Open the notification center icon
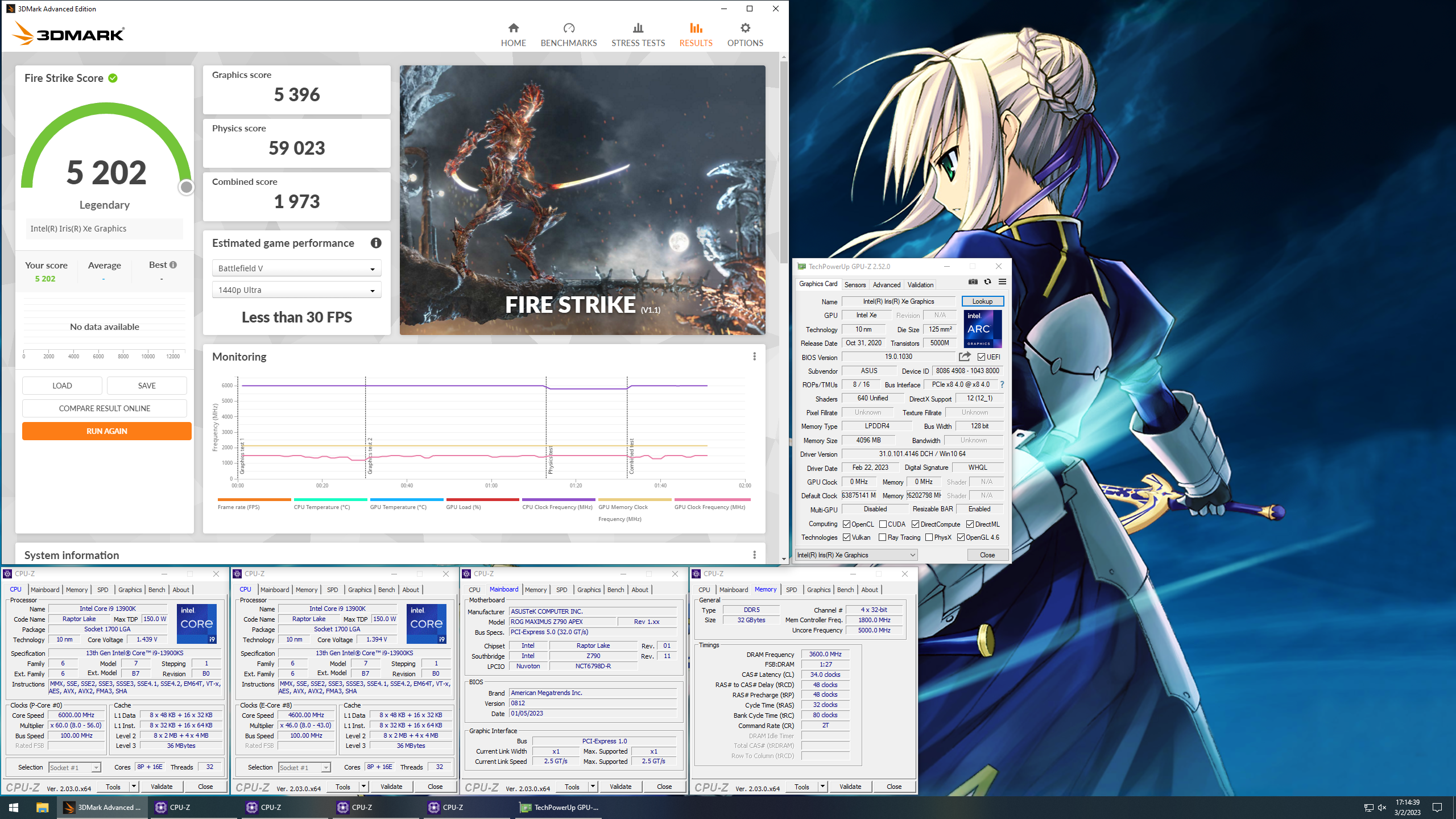1456x819 pixels. click(x=1437, y=807)
